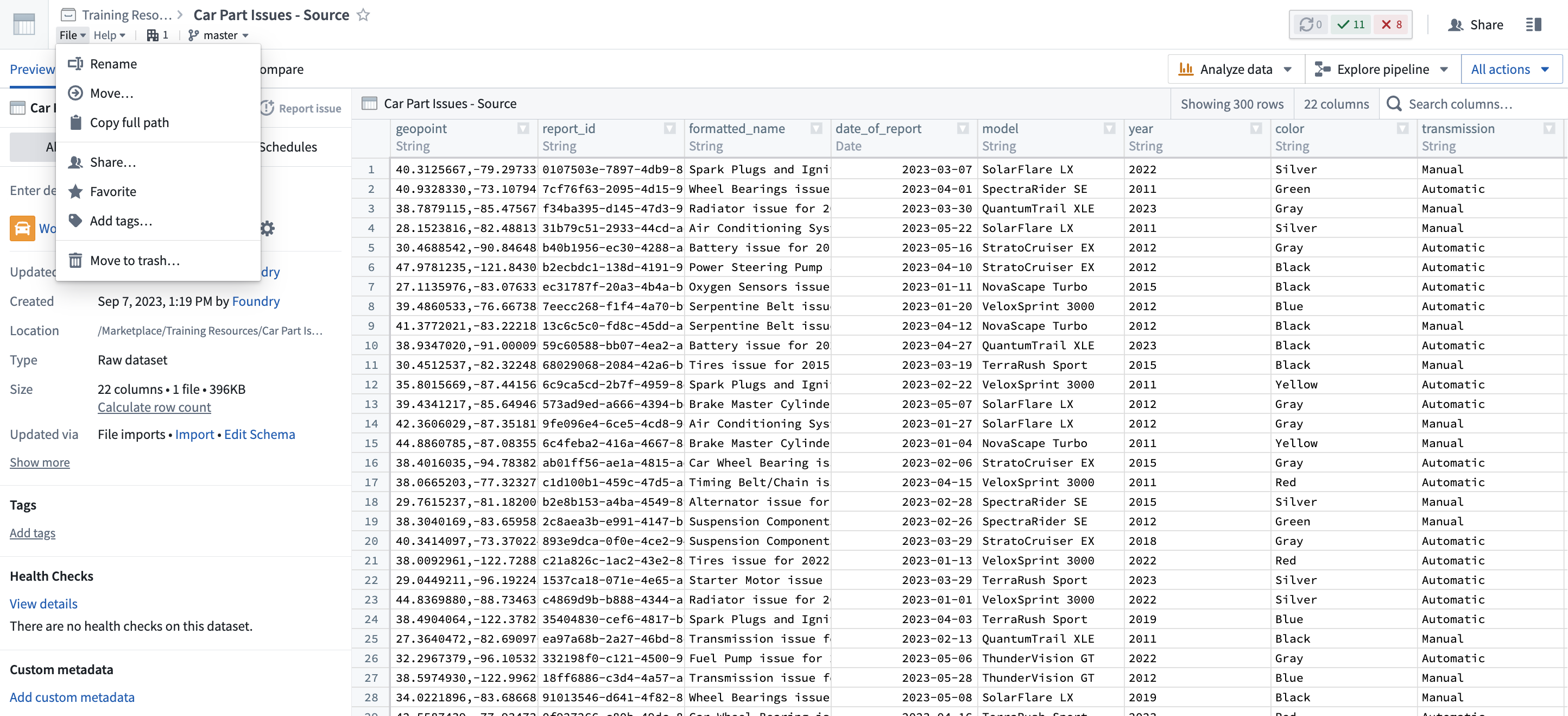This screenshot has width=1568, height=716.
Task: Click the Edit Schema link
Action: pyautogui.click(x=259, y=434)
